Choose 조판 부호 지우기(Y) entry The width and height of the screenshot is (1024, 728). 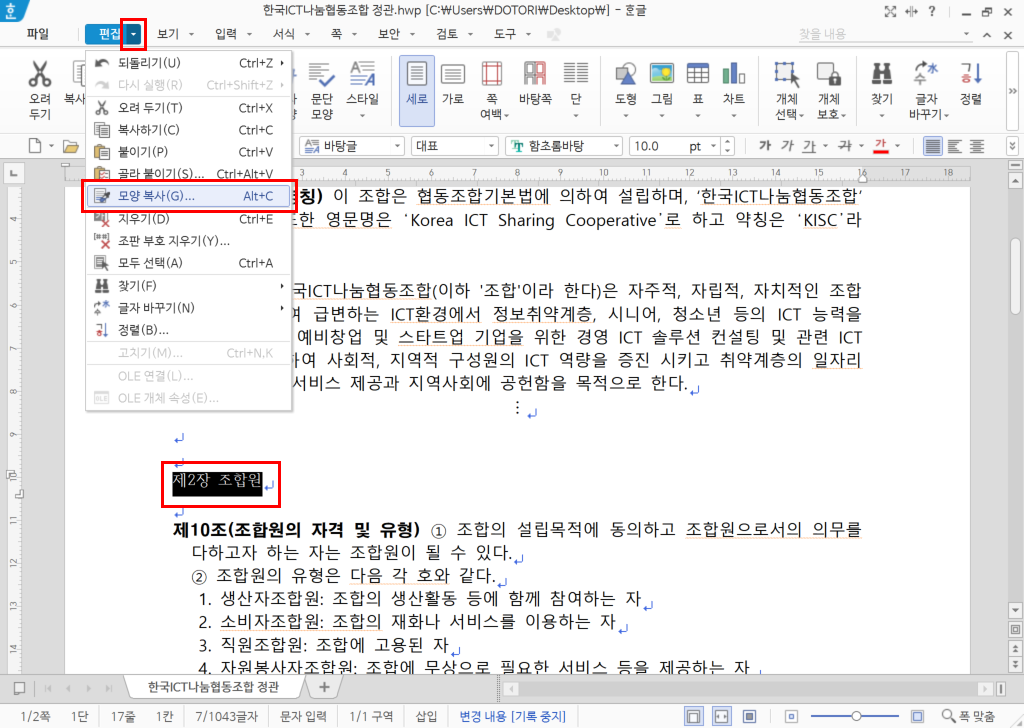coord(189,241)
